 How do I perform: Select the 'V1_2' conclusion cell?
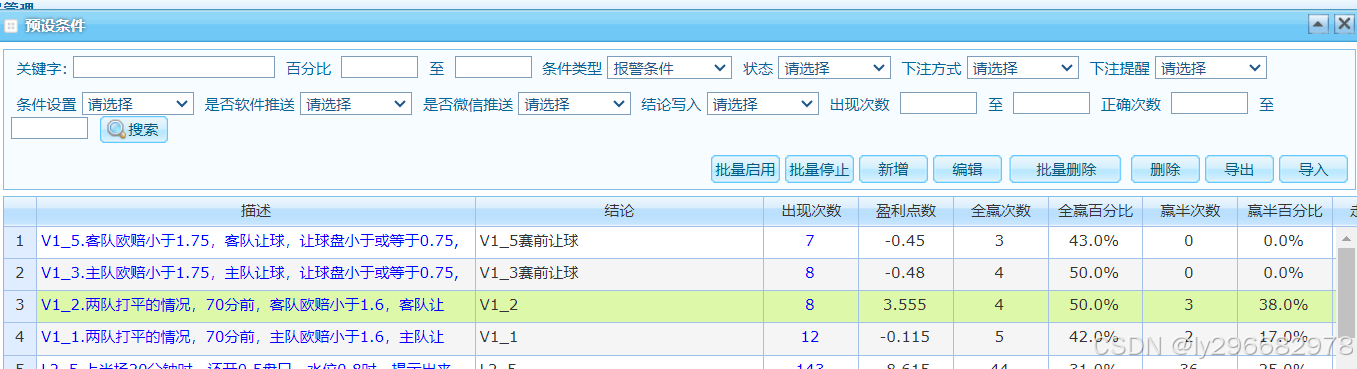(x=619, y=305)
